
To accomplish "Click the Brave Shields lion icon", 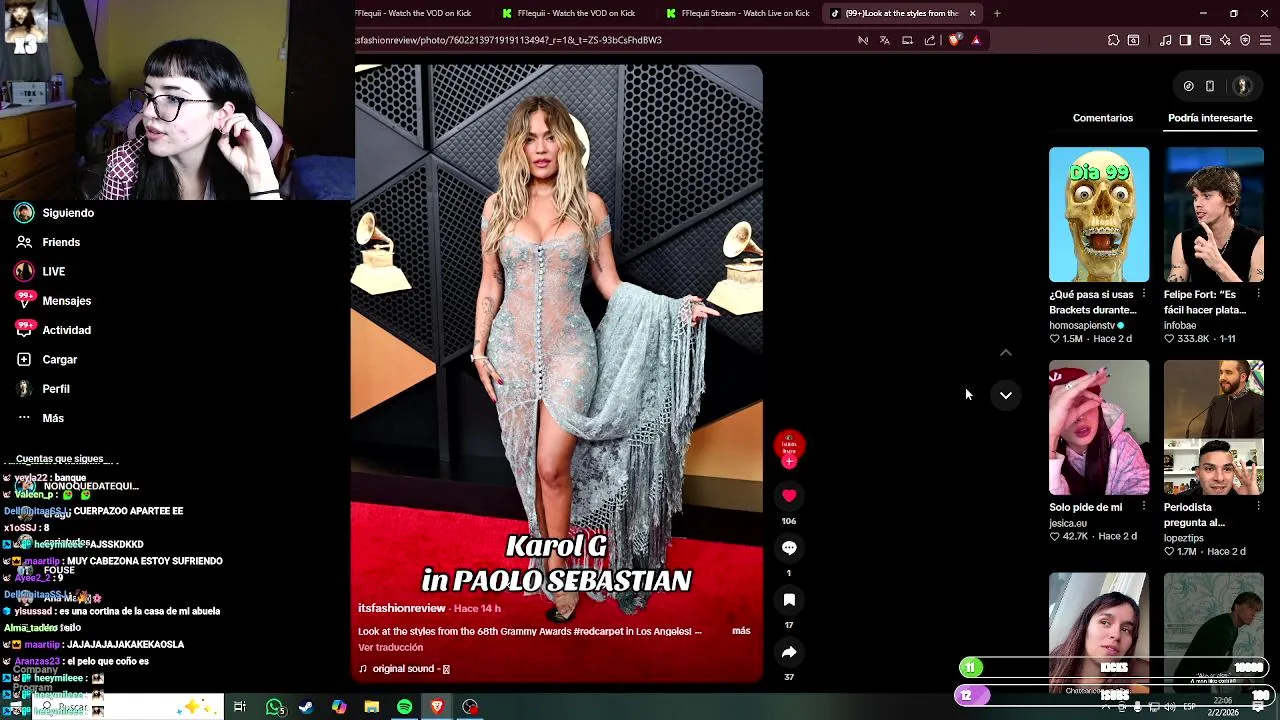I will pyautogui.click(x=954, y=40).
